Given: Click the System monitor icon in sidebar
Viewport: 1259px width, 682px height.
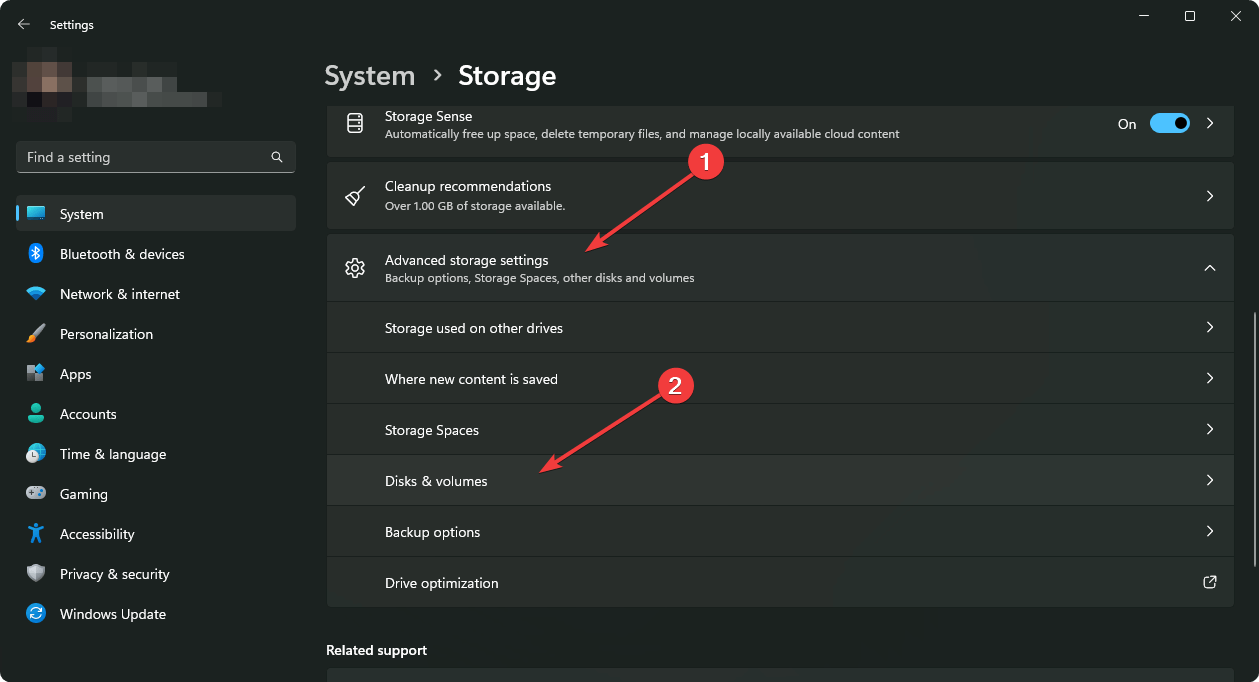Looking at the screenshot, I should tap(36, 214).
